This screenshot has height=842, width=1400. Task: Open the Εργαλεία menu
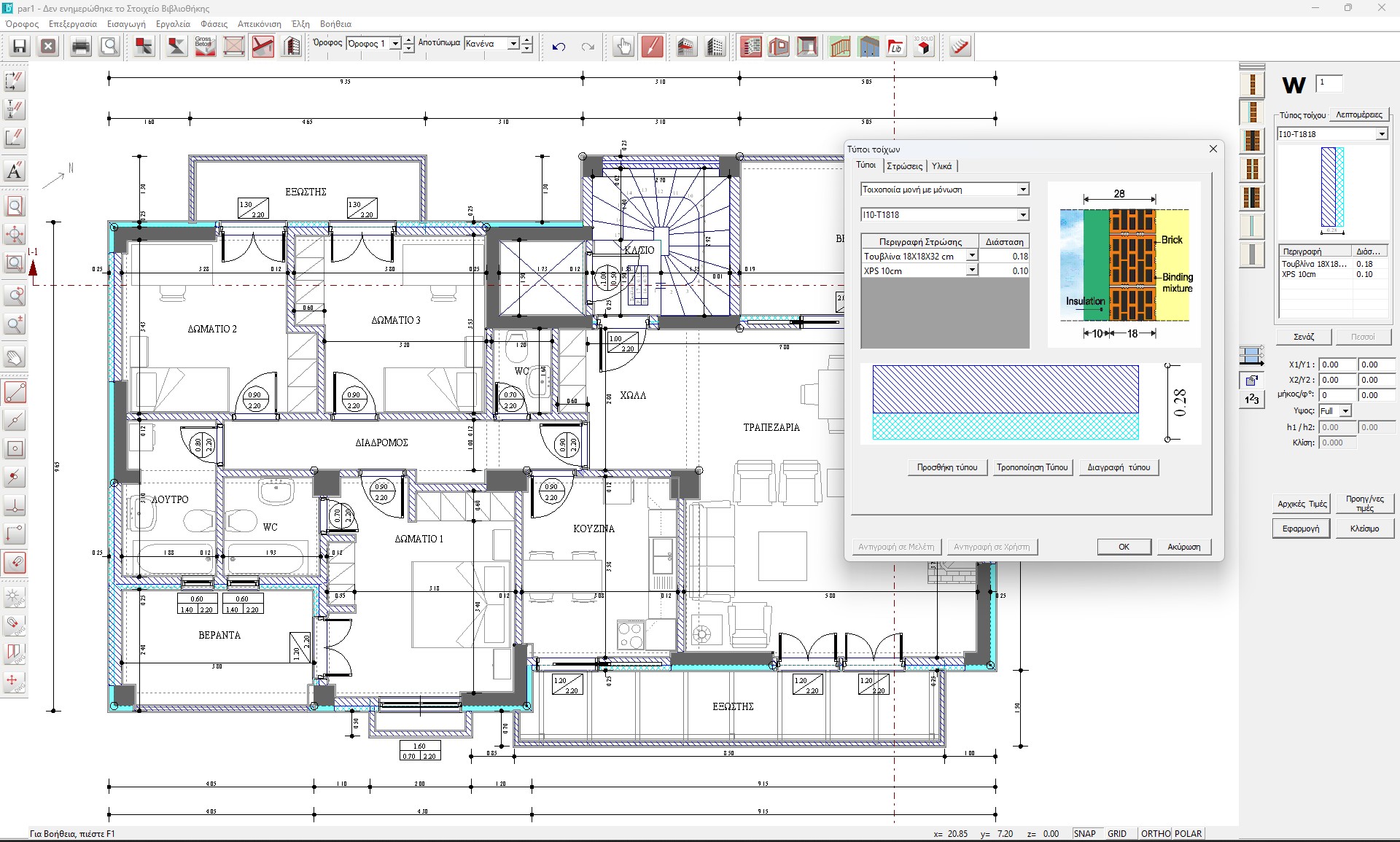173,24
